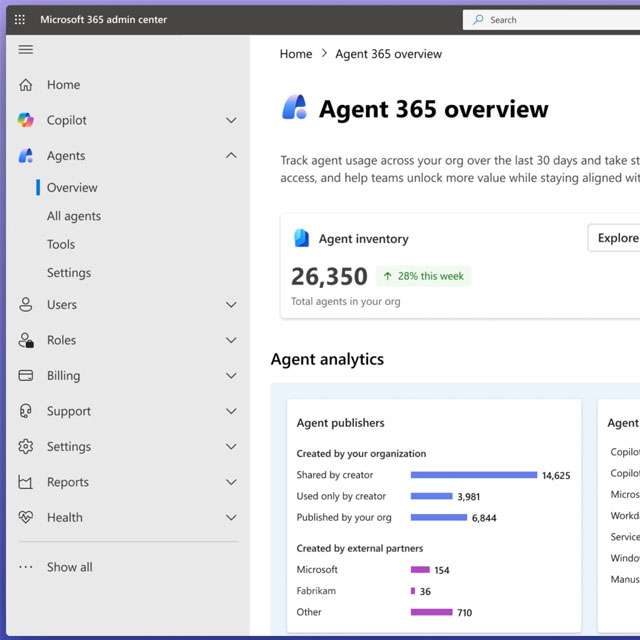The image size is (640, 640).
Task: Expand the Copilot section chevron
Action: pos(231,120)
